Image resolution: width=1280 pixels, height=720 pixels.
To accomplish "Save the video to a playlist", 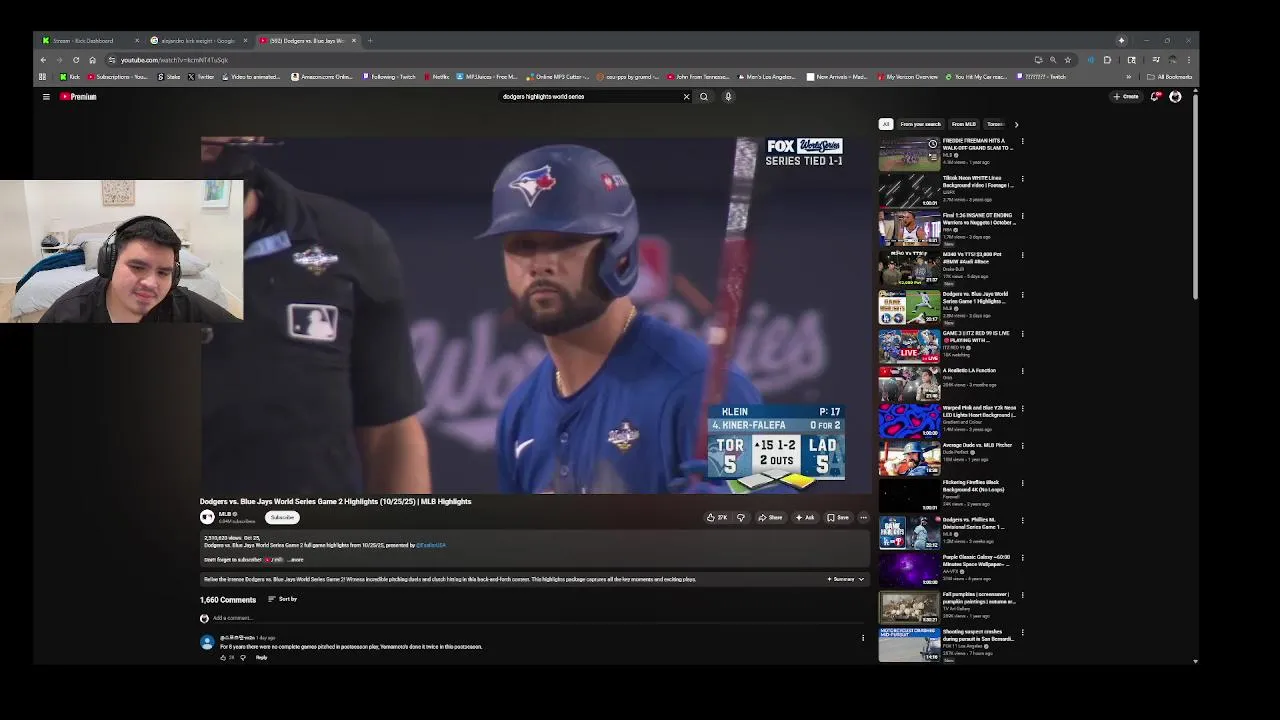I will click(838, 518).
